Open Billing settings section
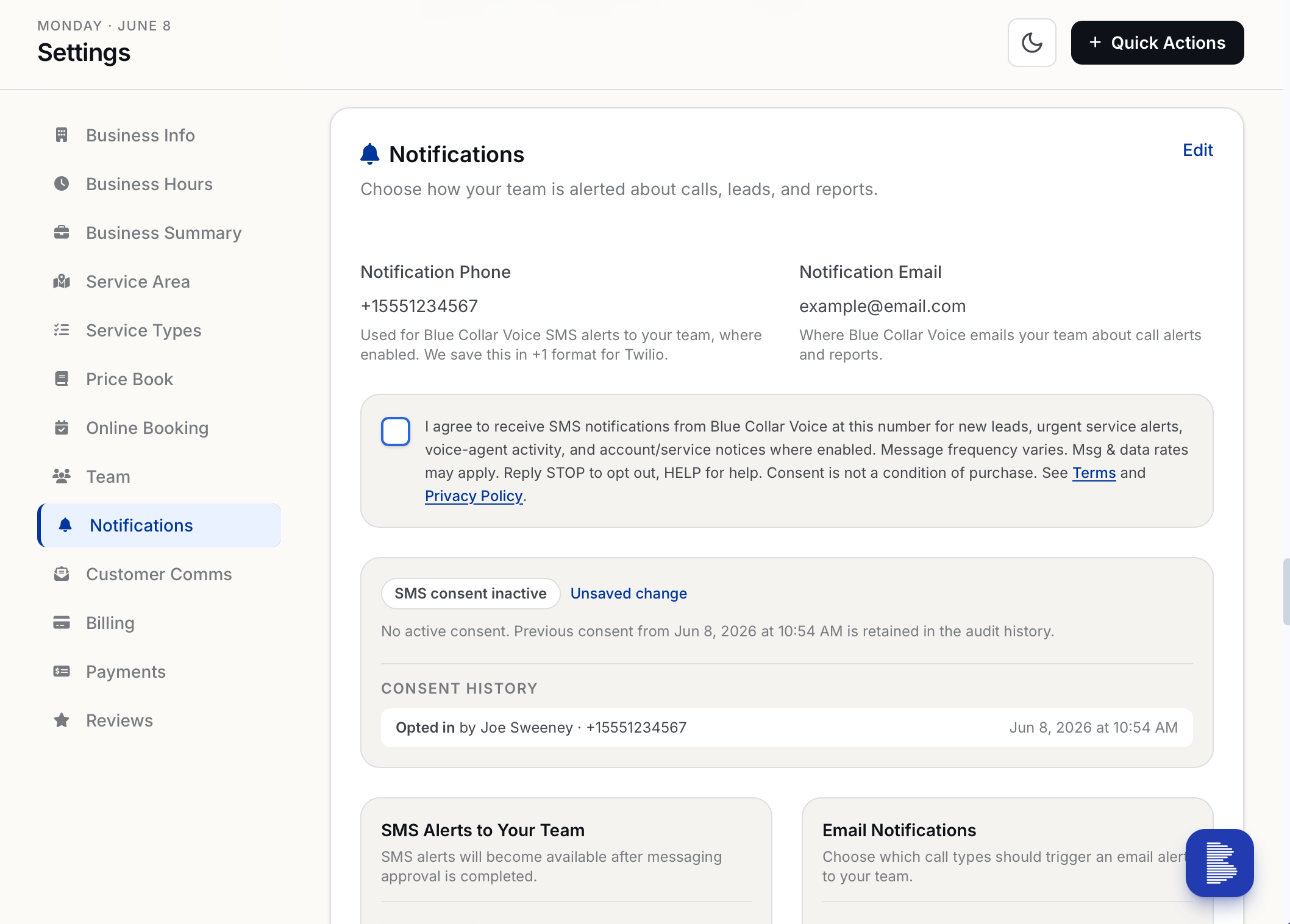This screenshot has width=1290, height=924. coord(159,623)
